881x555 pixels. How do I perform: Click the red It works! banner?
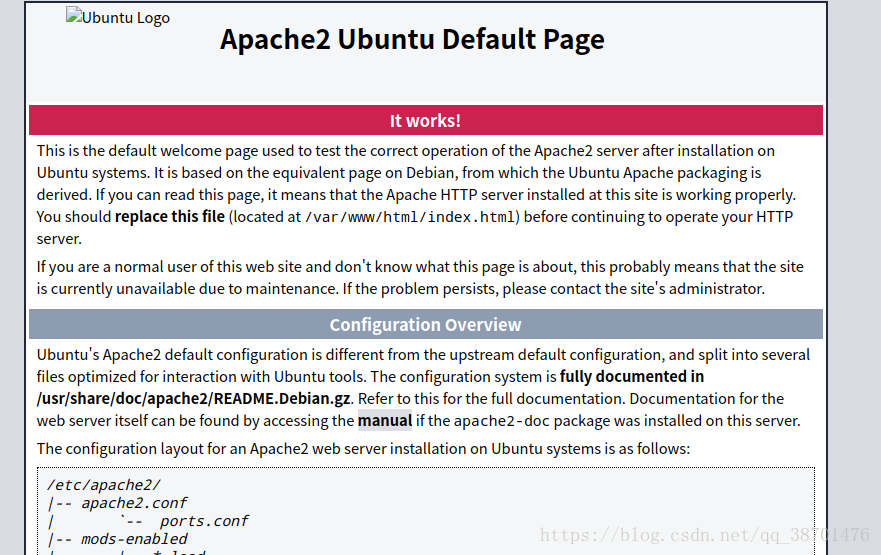425,121
